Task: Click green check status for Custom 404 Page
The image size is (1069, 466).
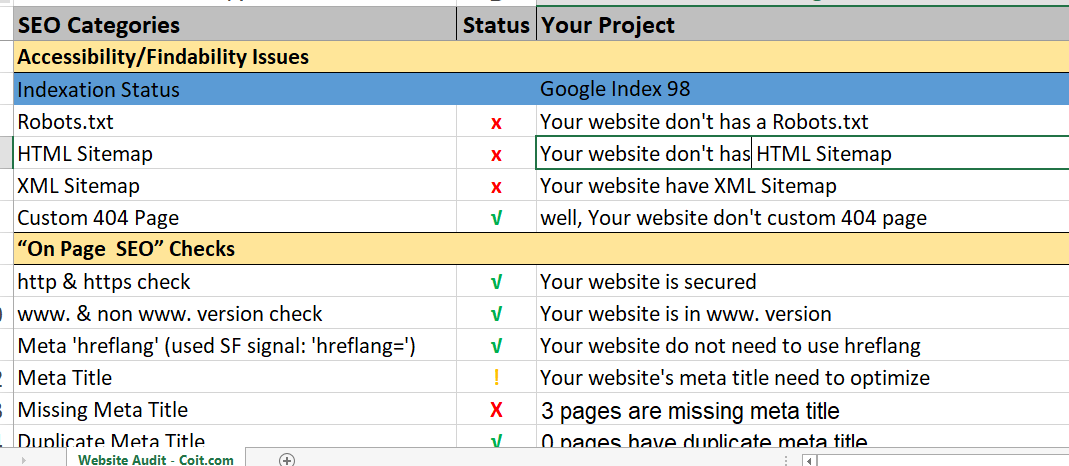Action: (496, 218)
